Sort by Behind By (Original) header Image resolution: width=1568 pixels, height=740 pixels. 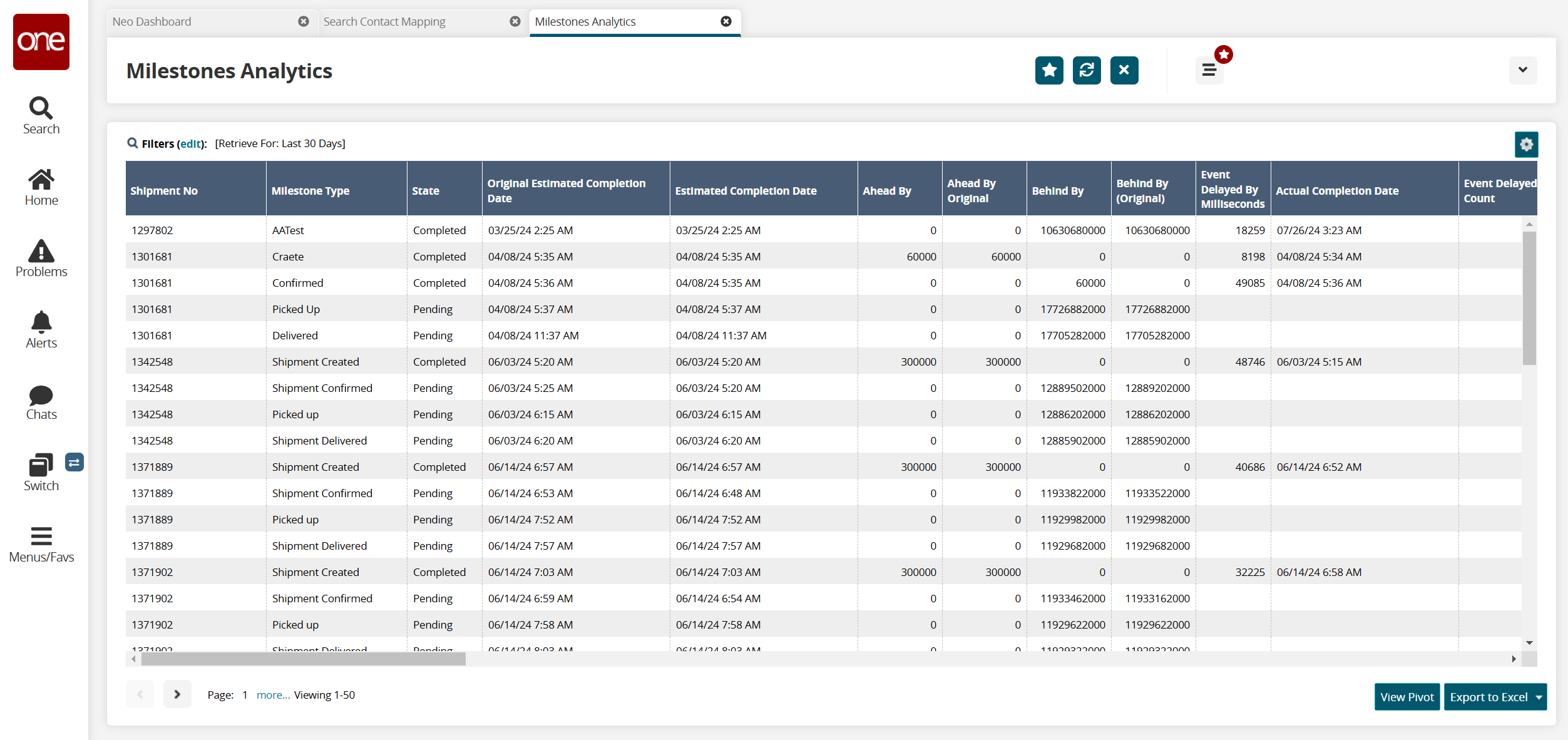[1154, 189]
